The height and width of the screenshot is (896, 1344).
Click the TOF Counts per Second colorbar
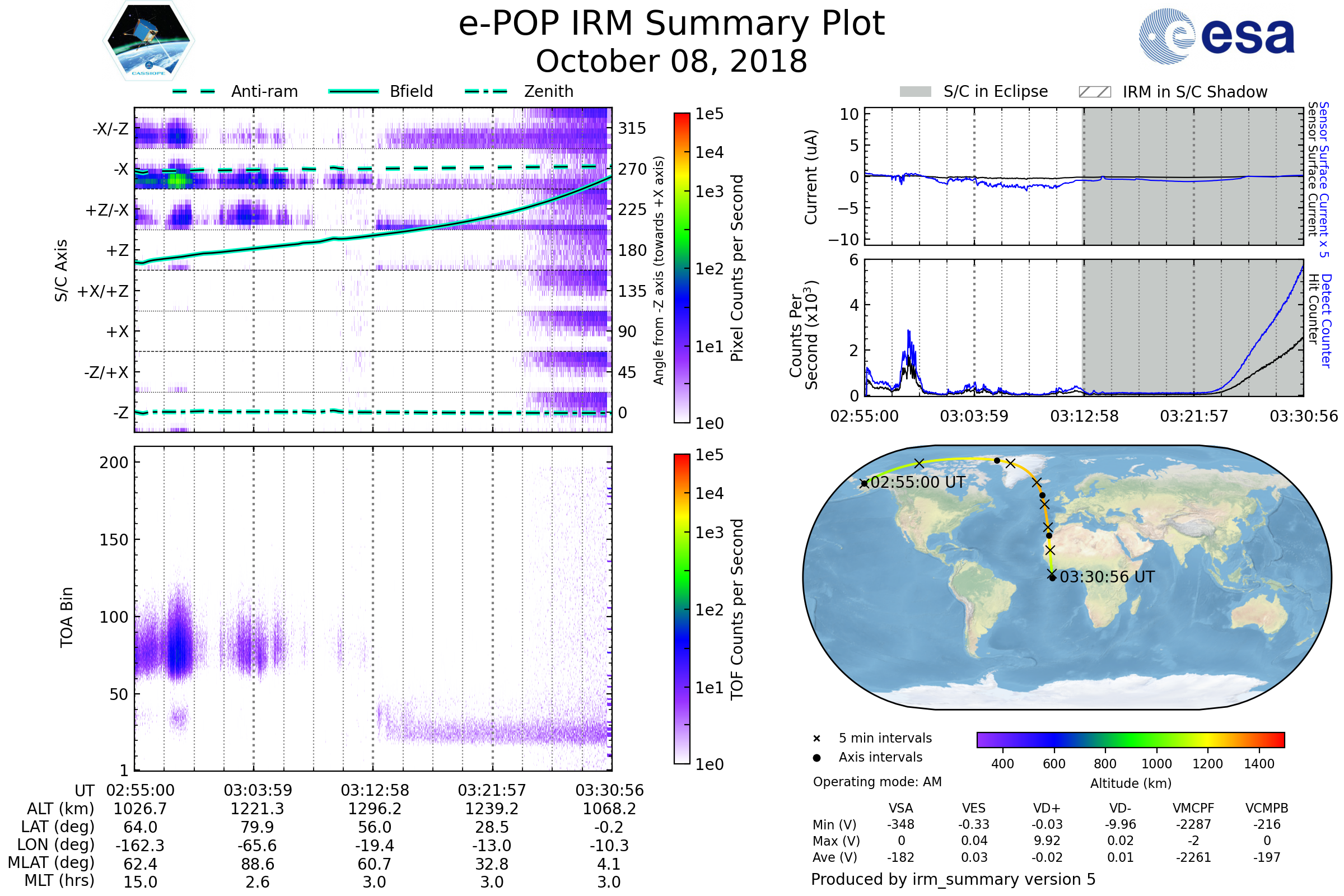click(x=682, y=609)
